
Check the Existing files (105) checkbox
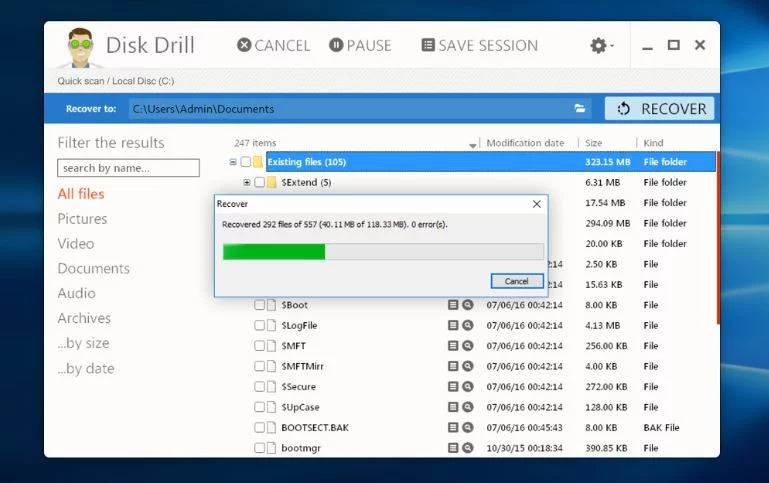point(246,162)
